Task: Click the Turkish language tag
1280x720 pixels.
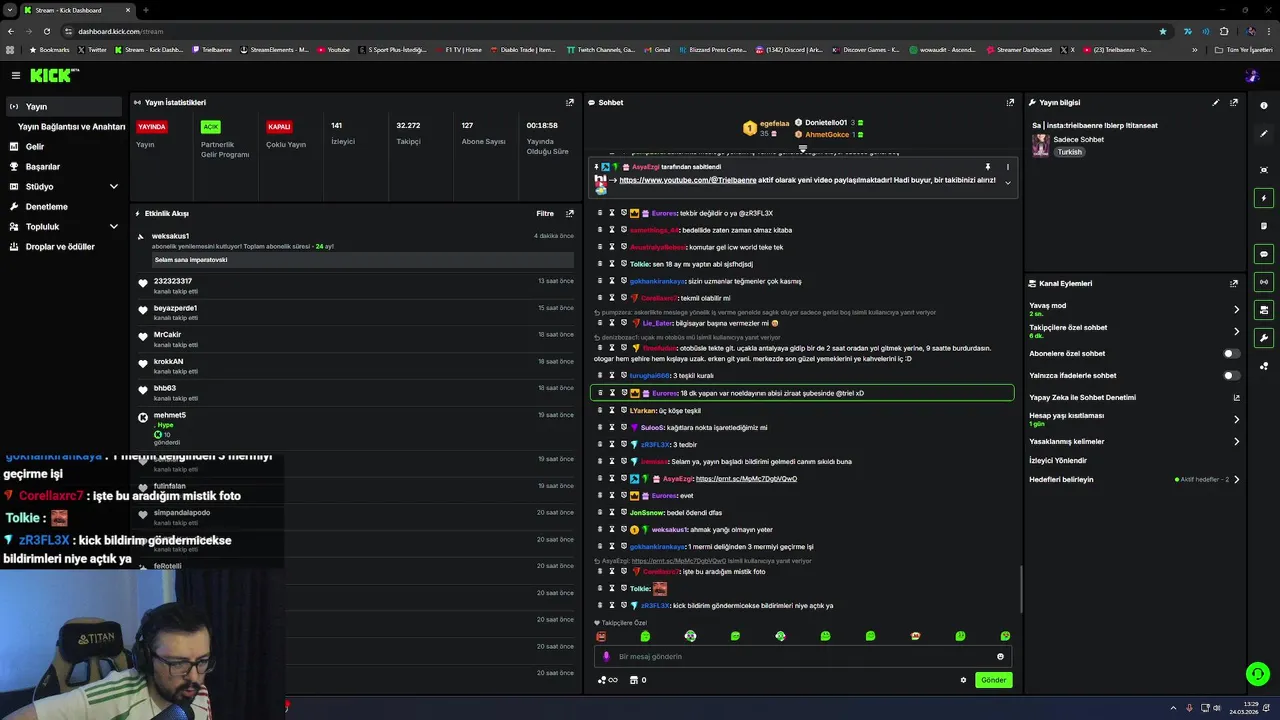Action: click(1070, 152)
